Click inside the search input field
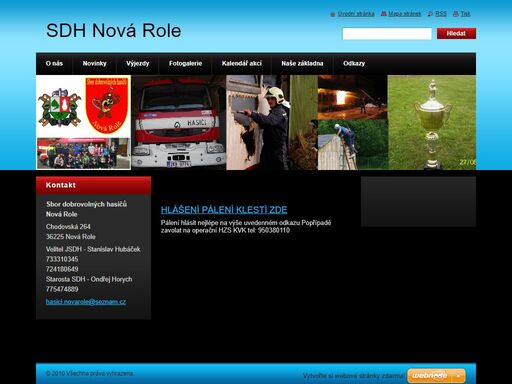512x384 pixels. tap(387, 34)
